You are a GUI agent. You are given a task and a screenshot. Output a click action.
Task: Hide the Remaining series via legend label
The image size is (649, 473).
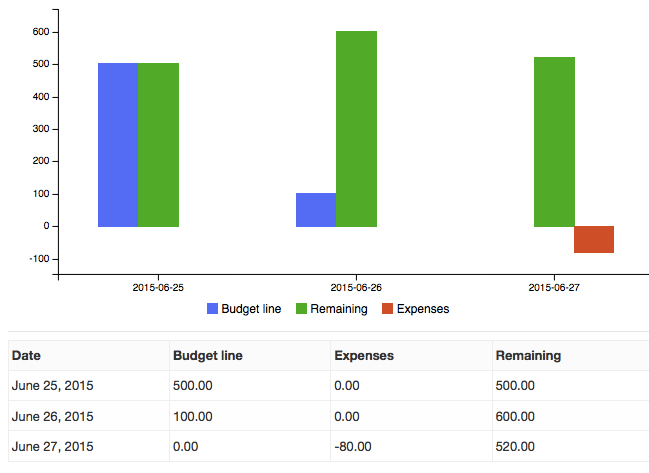point(339,309)
